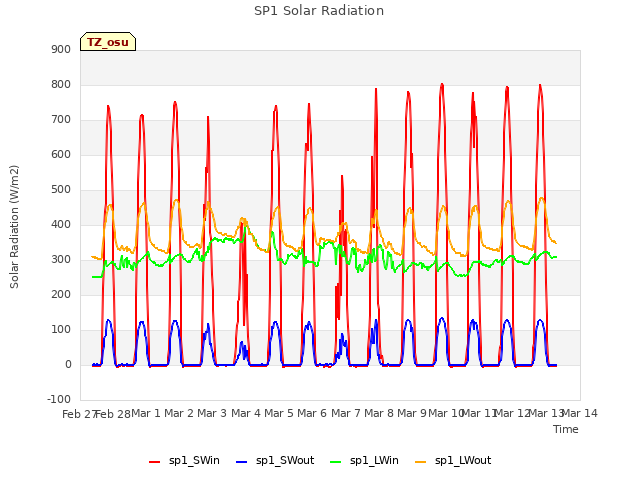
Task: Click the green sp1_LWin legend swatch
Action: [x=336, y=462]
